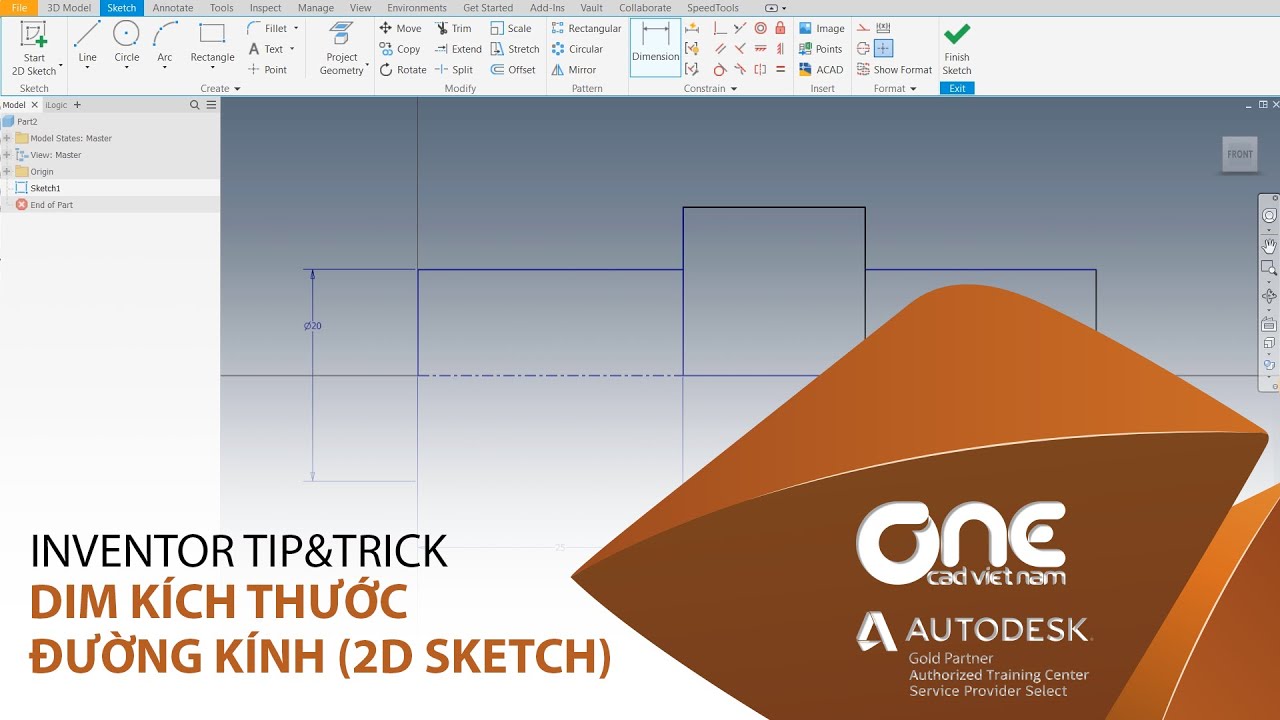The width and height of the screenshot is (1280, 720).
Task: Apply the Coincident constraint
Action: coord(720,28)
